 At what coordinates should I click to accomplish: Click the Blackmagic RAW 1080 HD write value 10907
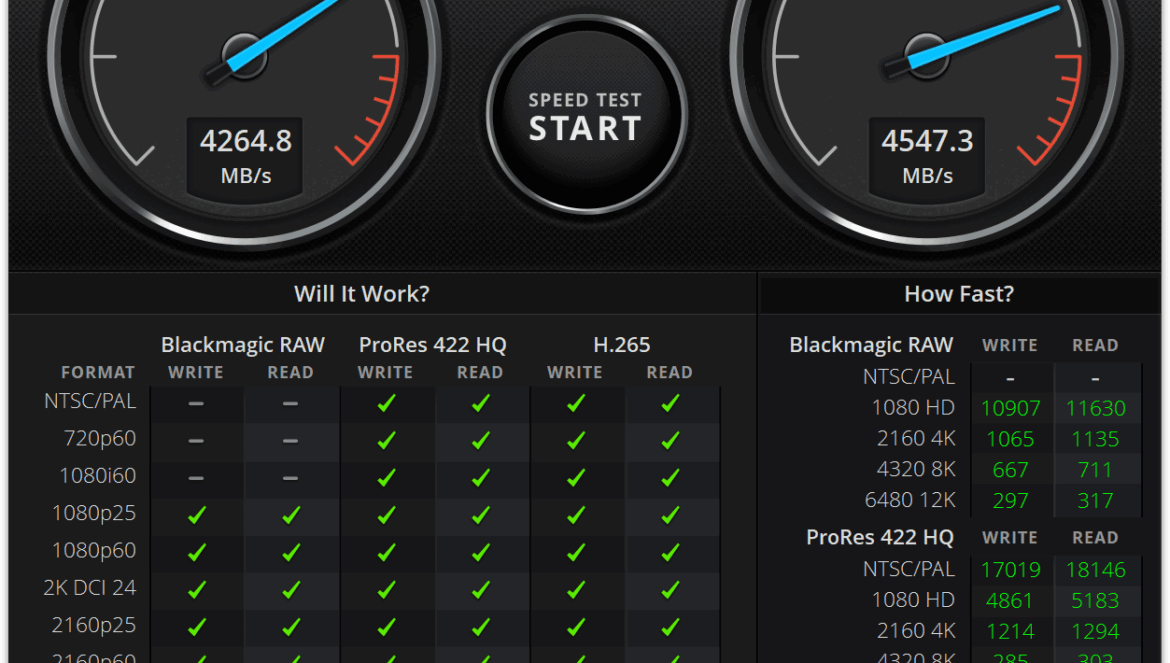click(x=1010, y=409)
